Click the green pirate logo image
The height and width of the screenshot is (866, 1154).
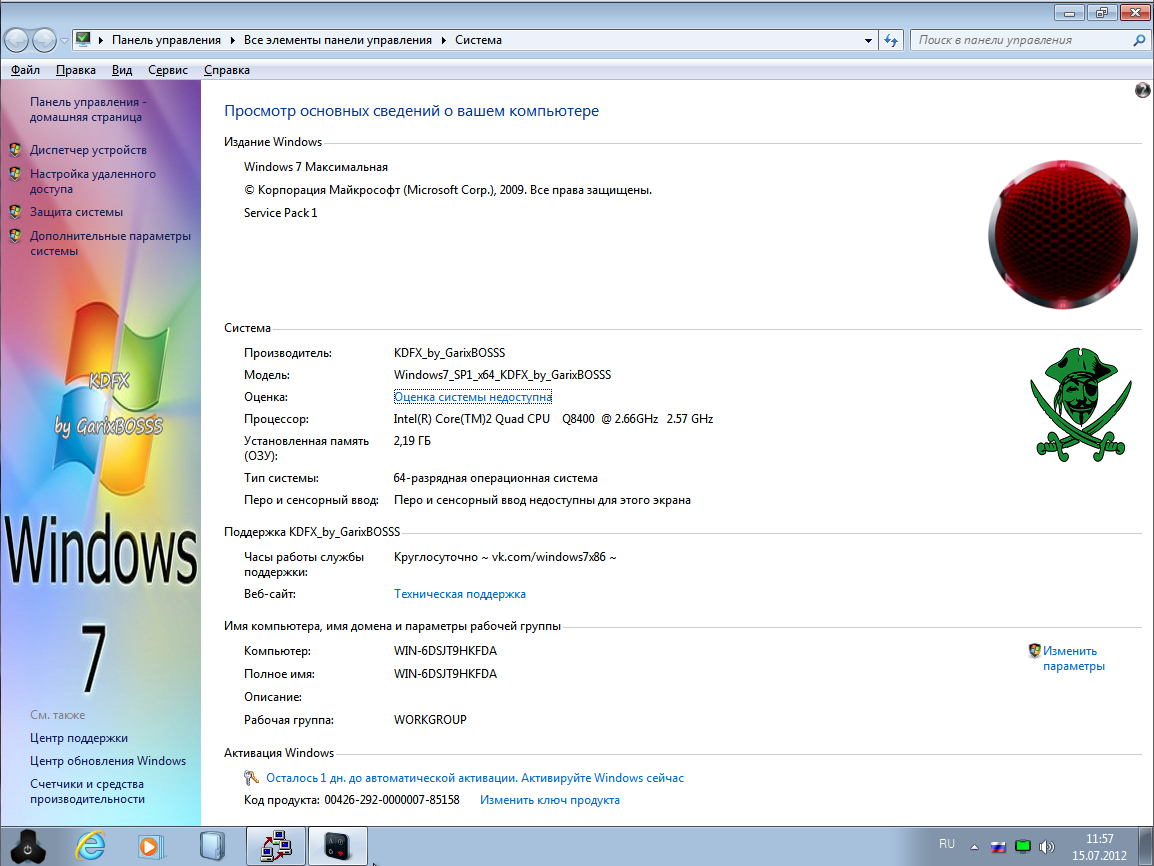tap(1080, 405)
